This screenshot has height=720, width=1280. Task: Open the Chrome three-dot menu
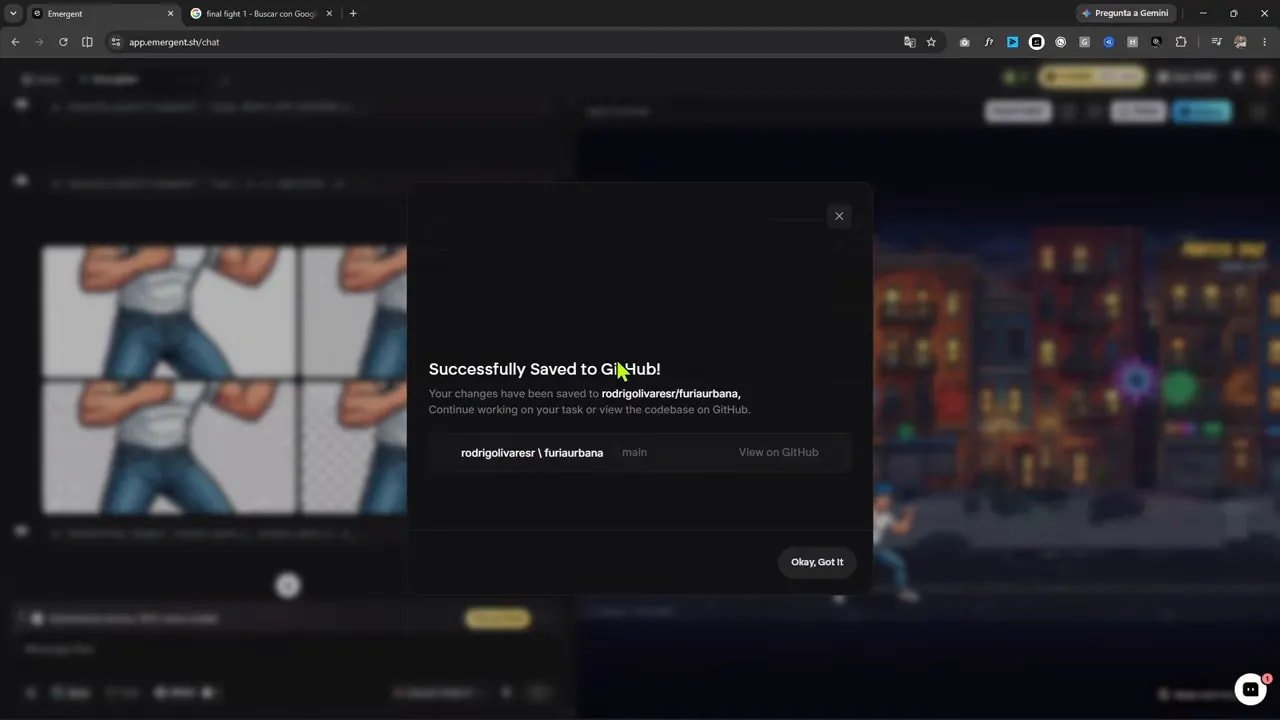coord(1265,42)
